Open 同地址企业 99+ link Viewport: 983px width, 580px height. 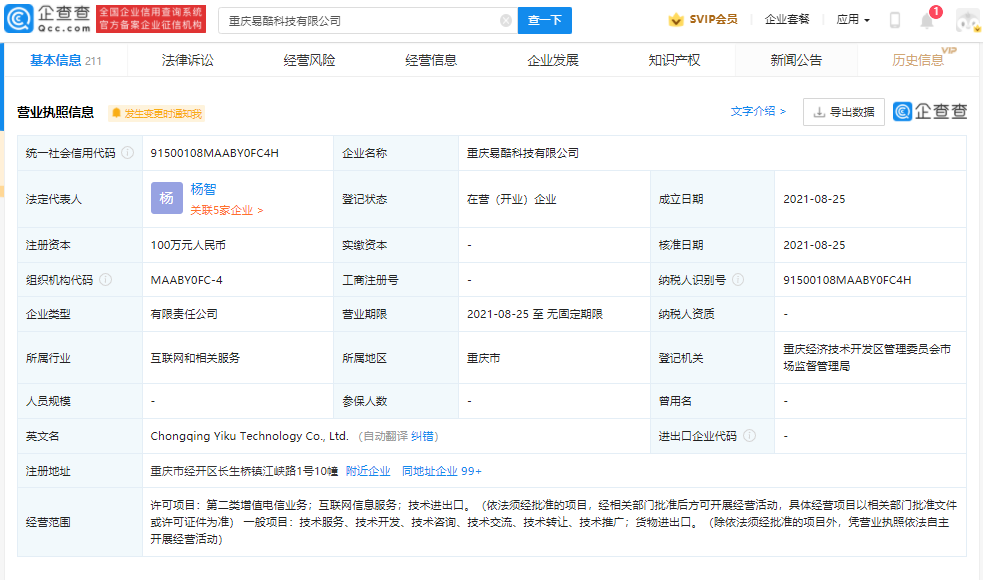click(439, 470)
